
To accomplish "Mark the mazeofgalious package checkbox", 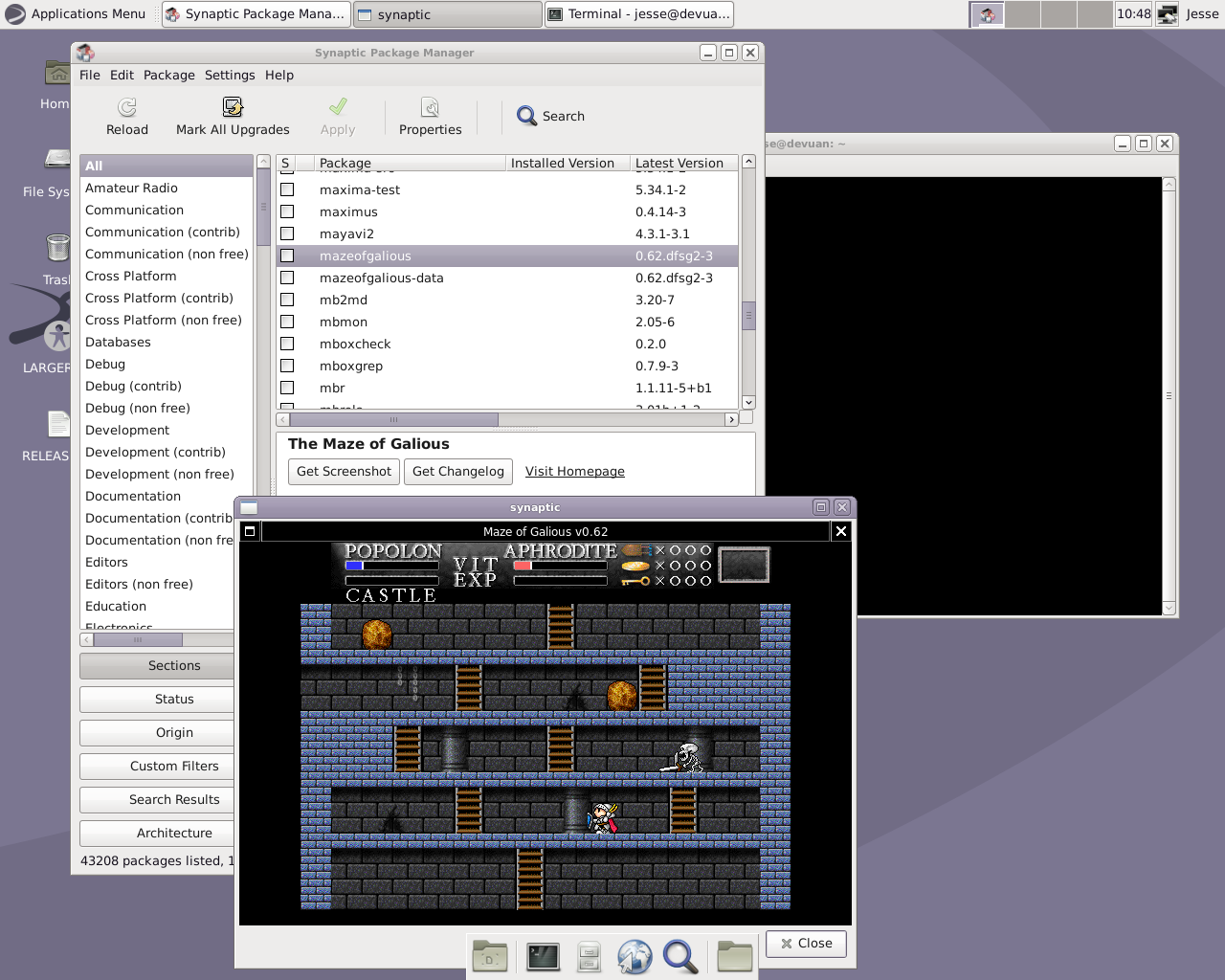I will click(x=287, y=256).
